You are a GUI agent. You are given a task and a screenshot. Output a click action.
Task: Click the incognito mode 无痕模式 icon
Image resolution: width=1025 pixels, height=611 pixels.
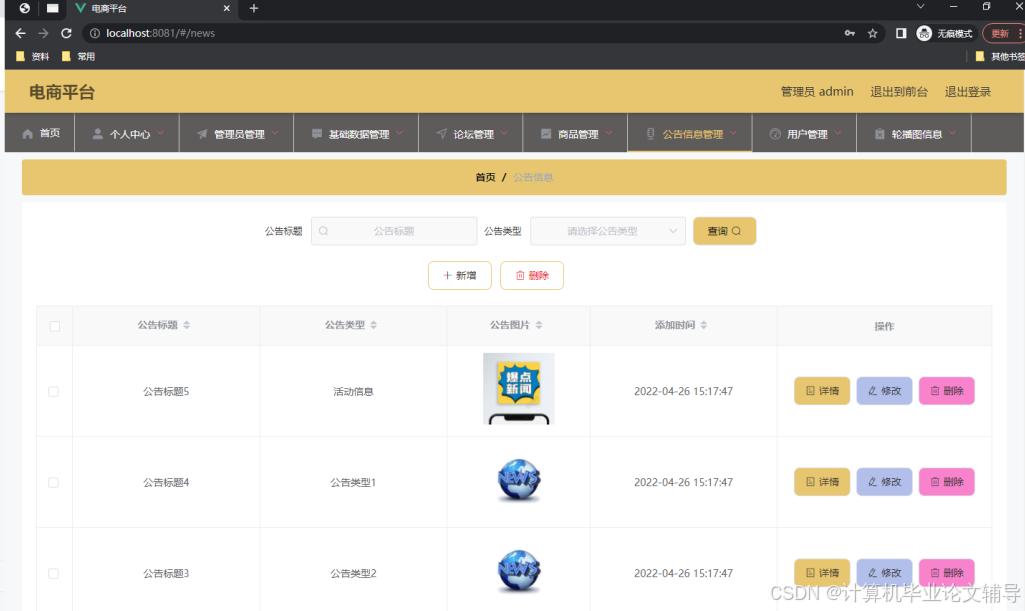pos(924,33)
